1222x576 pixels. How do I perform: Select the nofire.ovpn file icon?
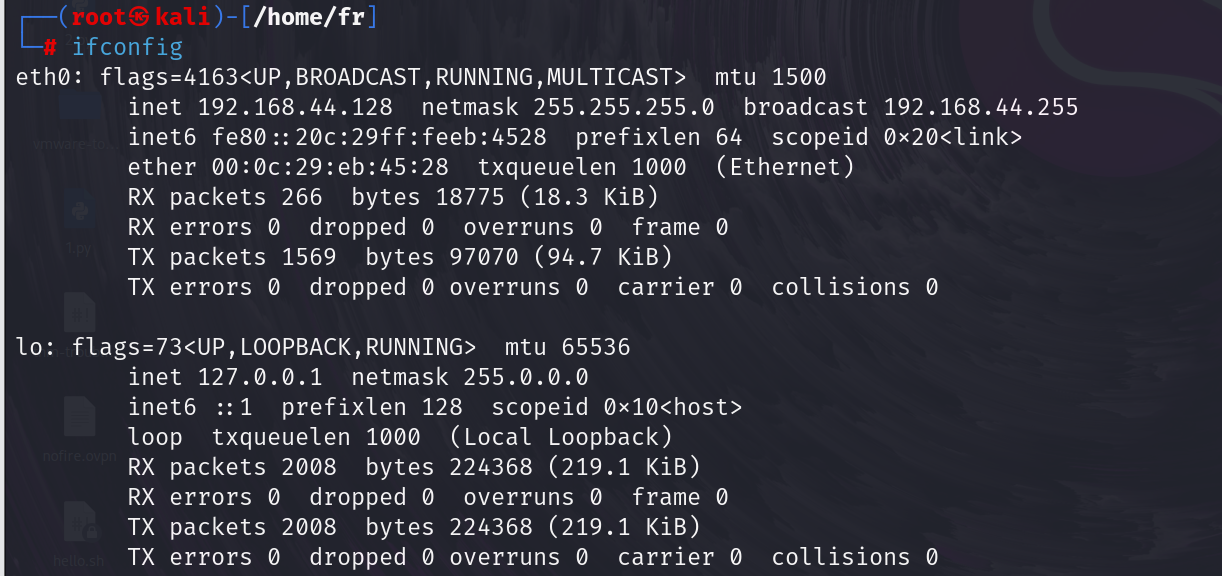(x=79, y=418)
